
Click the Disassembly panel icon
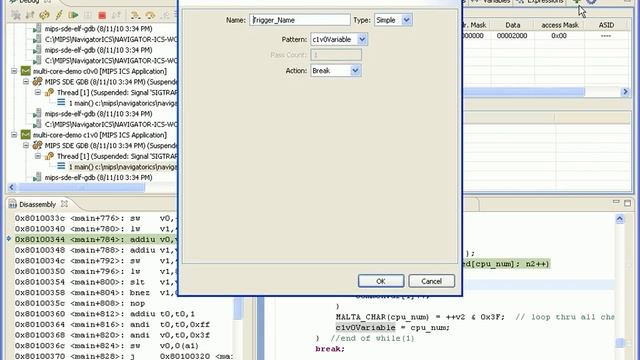pos(13,204)
